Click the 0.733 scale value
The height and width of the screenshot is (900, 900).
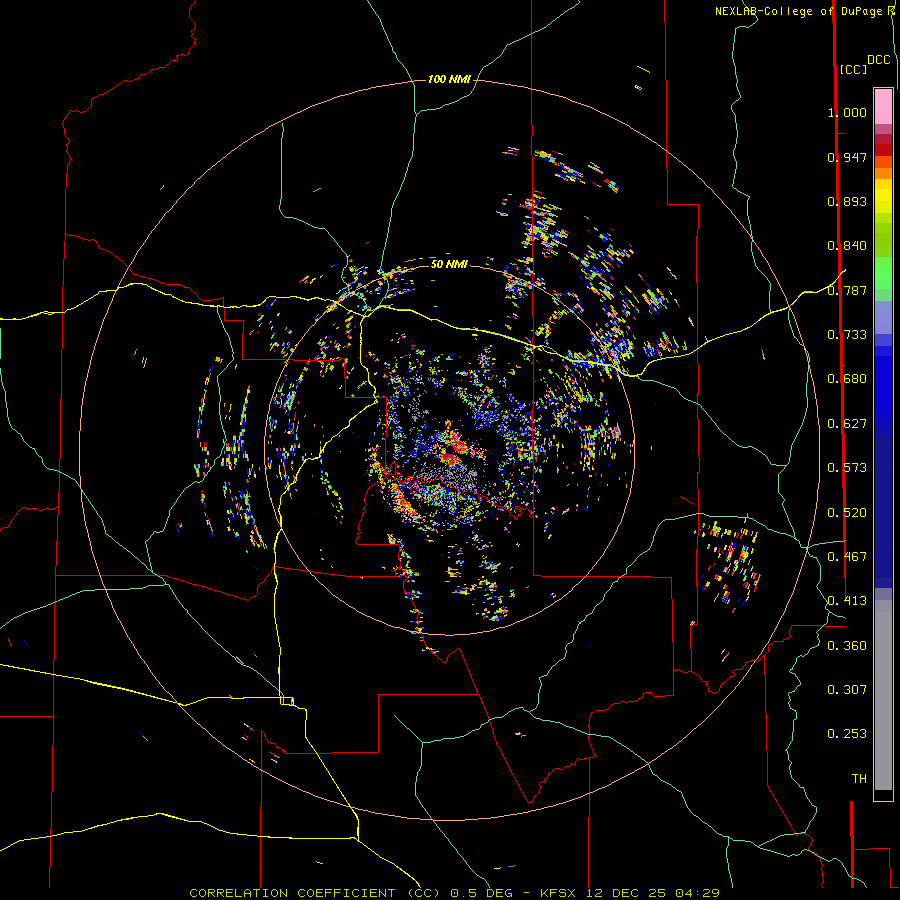click(847, 335)
